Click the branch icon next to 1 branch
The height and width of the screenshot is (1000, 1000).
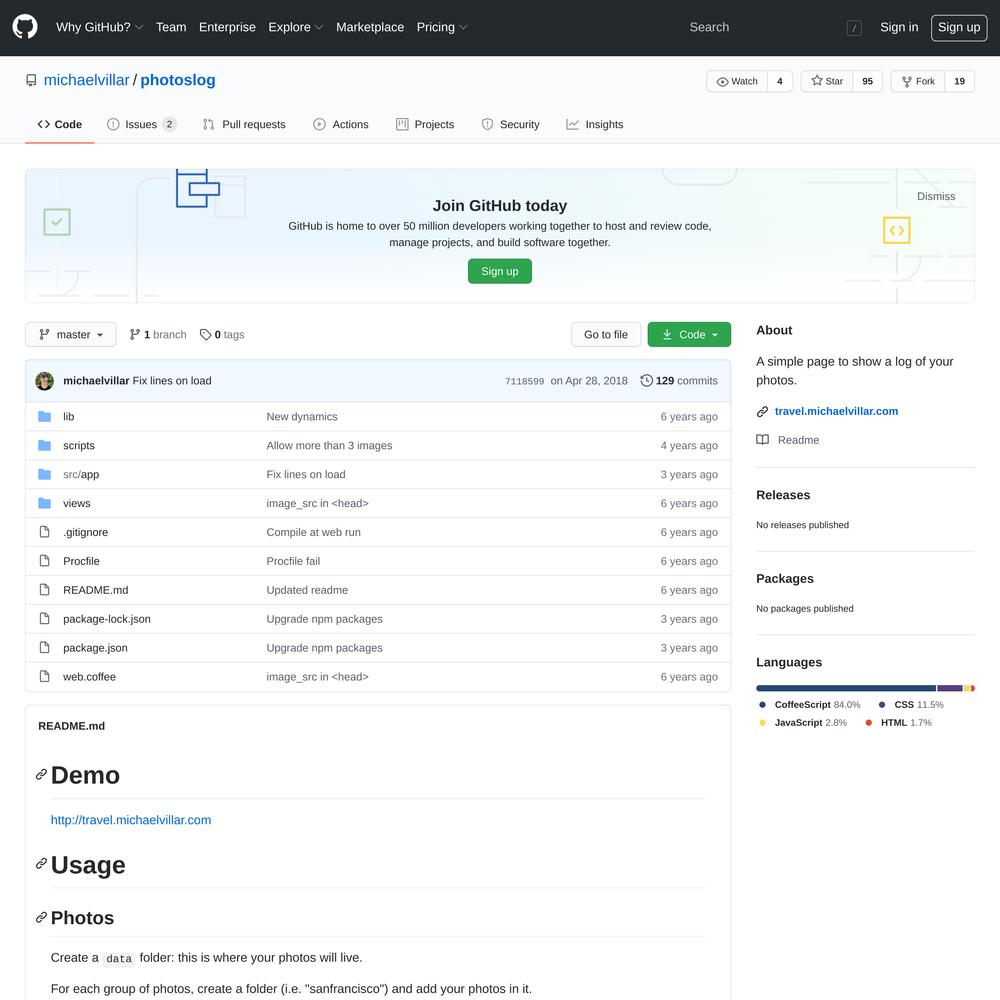click(135, 335)
